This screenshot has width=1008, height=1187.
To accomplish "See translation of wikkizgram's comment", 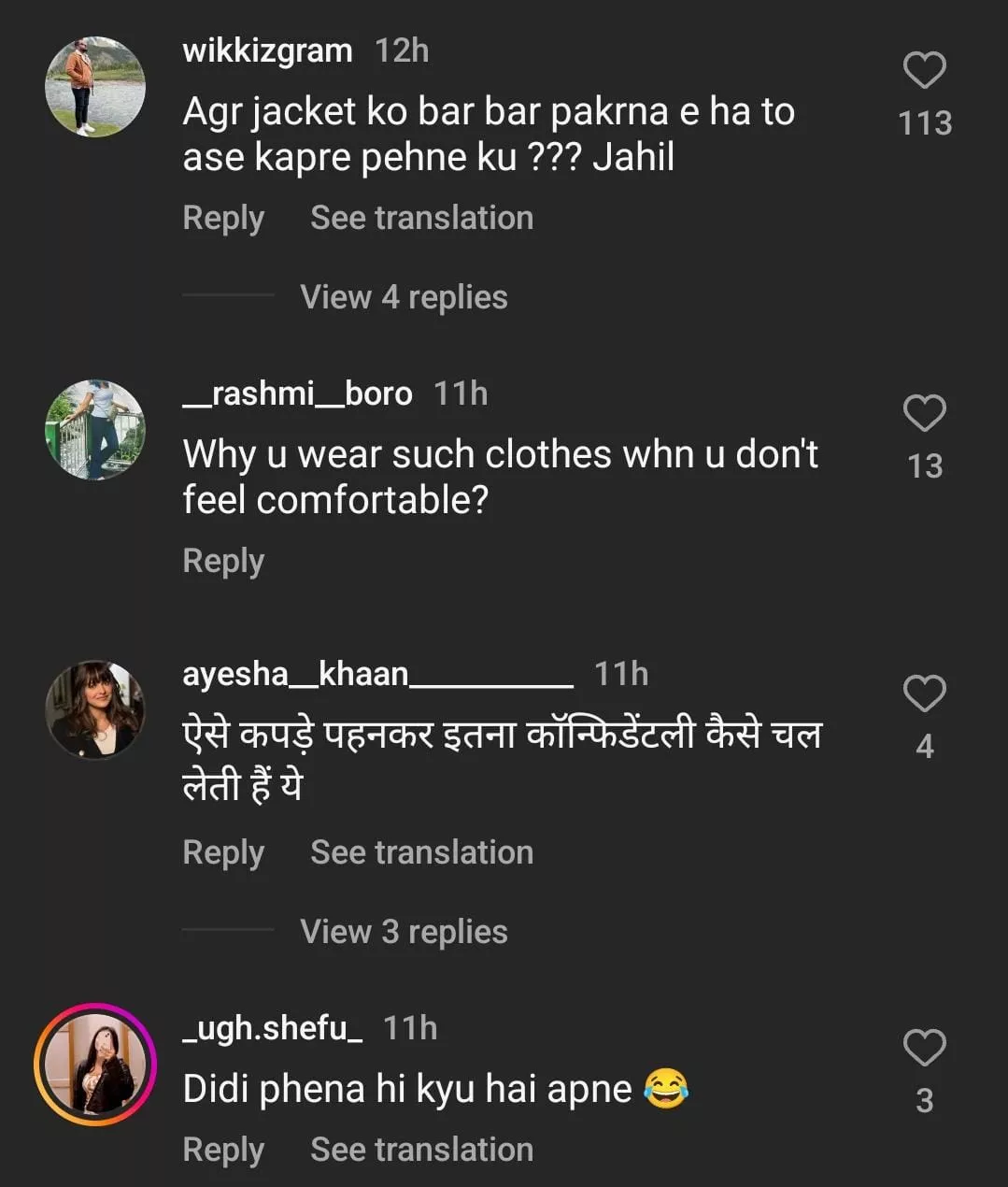I will 421,218.
